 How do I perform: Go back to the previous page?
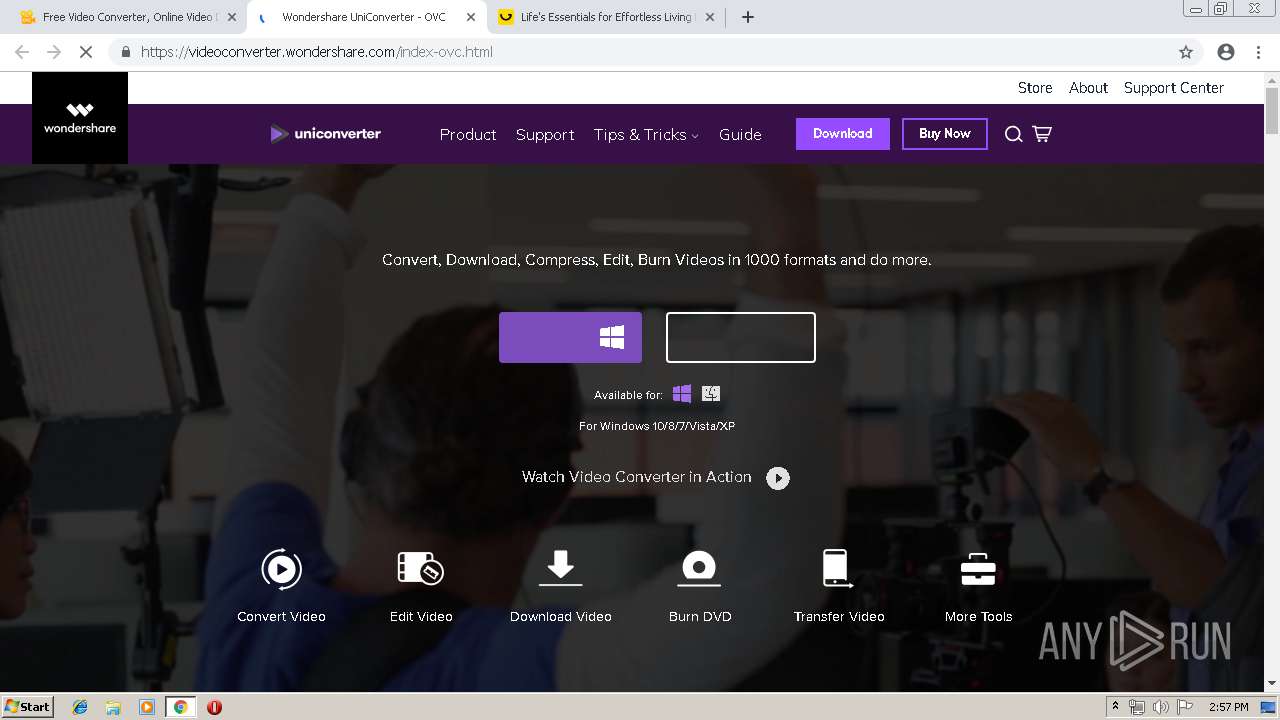[x=22, y=52]
